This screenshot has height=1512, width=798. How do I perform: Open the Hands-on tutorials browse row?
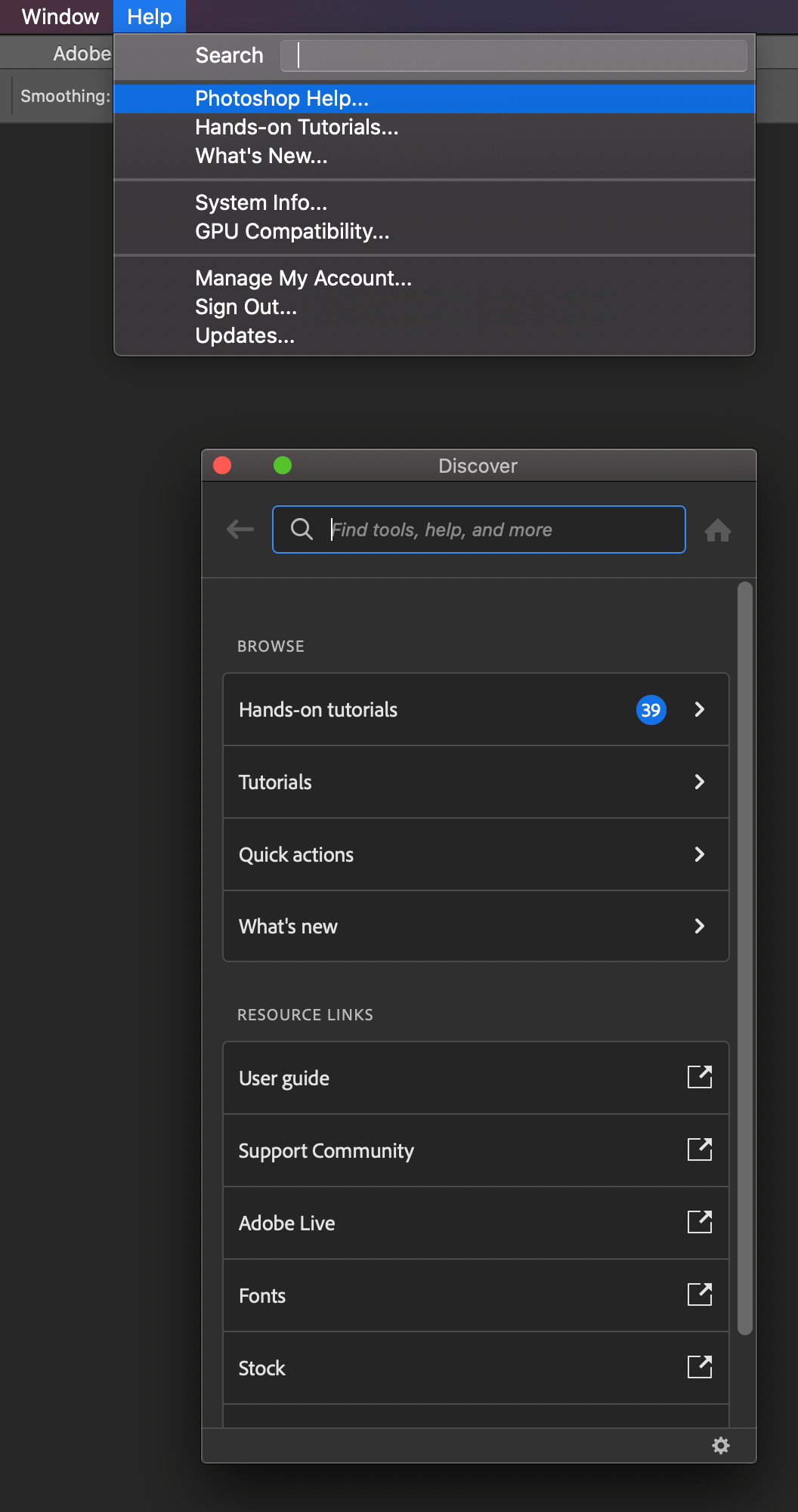click(x=476, y=710)
